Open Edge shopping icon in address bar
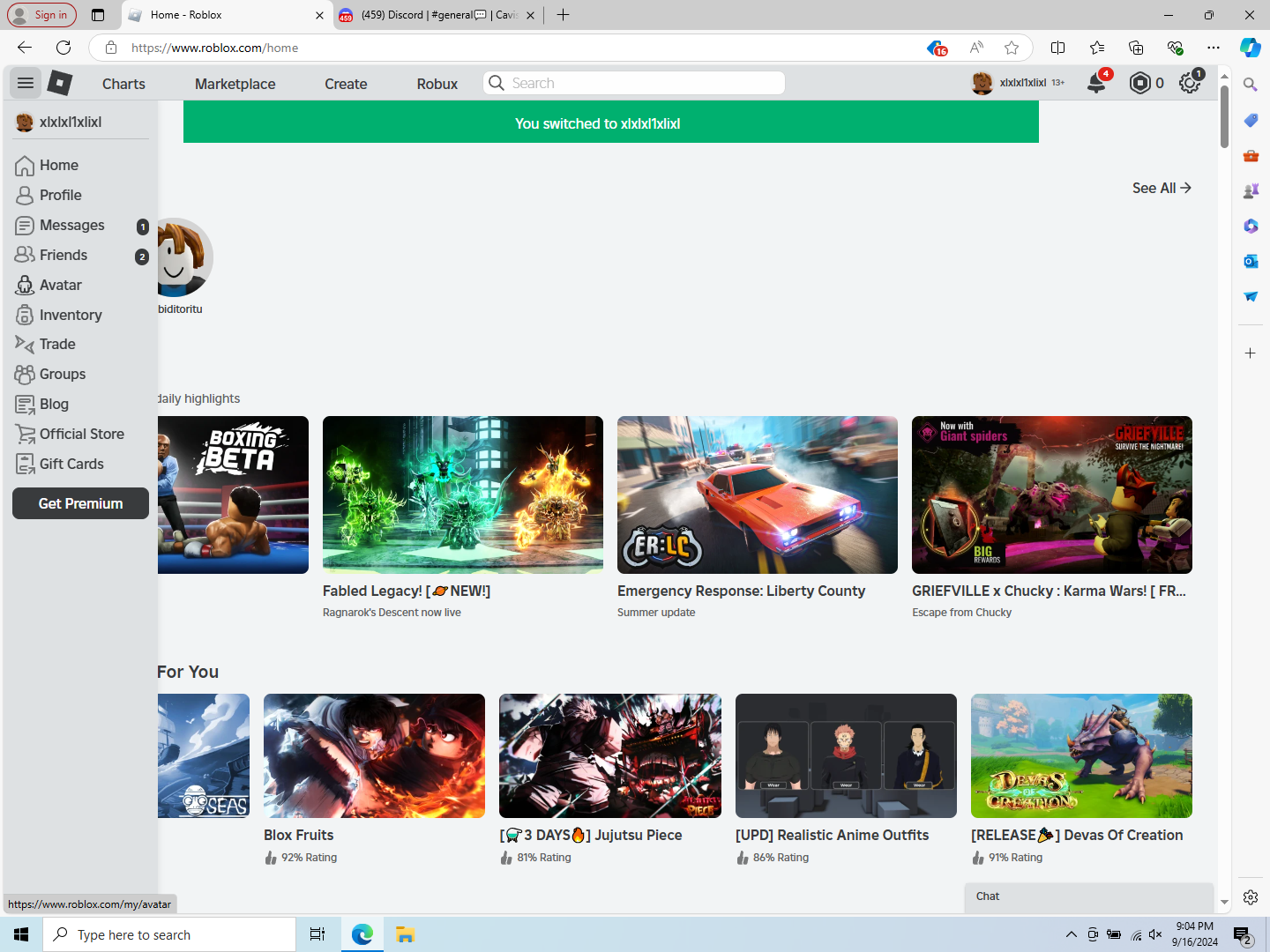Viewport: 1270px width, 952px height. pyautogui.click(x=937, y=48)
